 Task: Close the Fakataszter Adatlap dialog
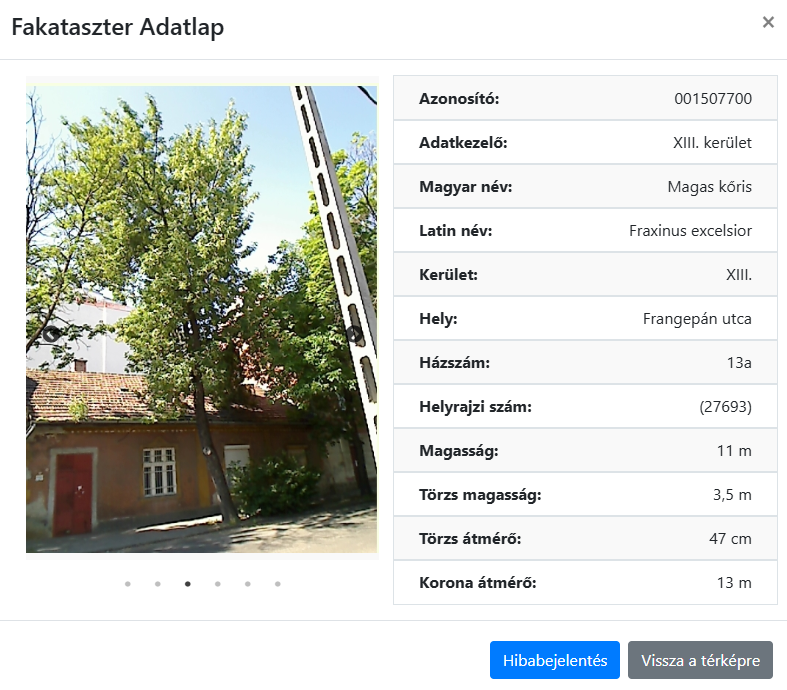[768, 22]
